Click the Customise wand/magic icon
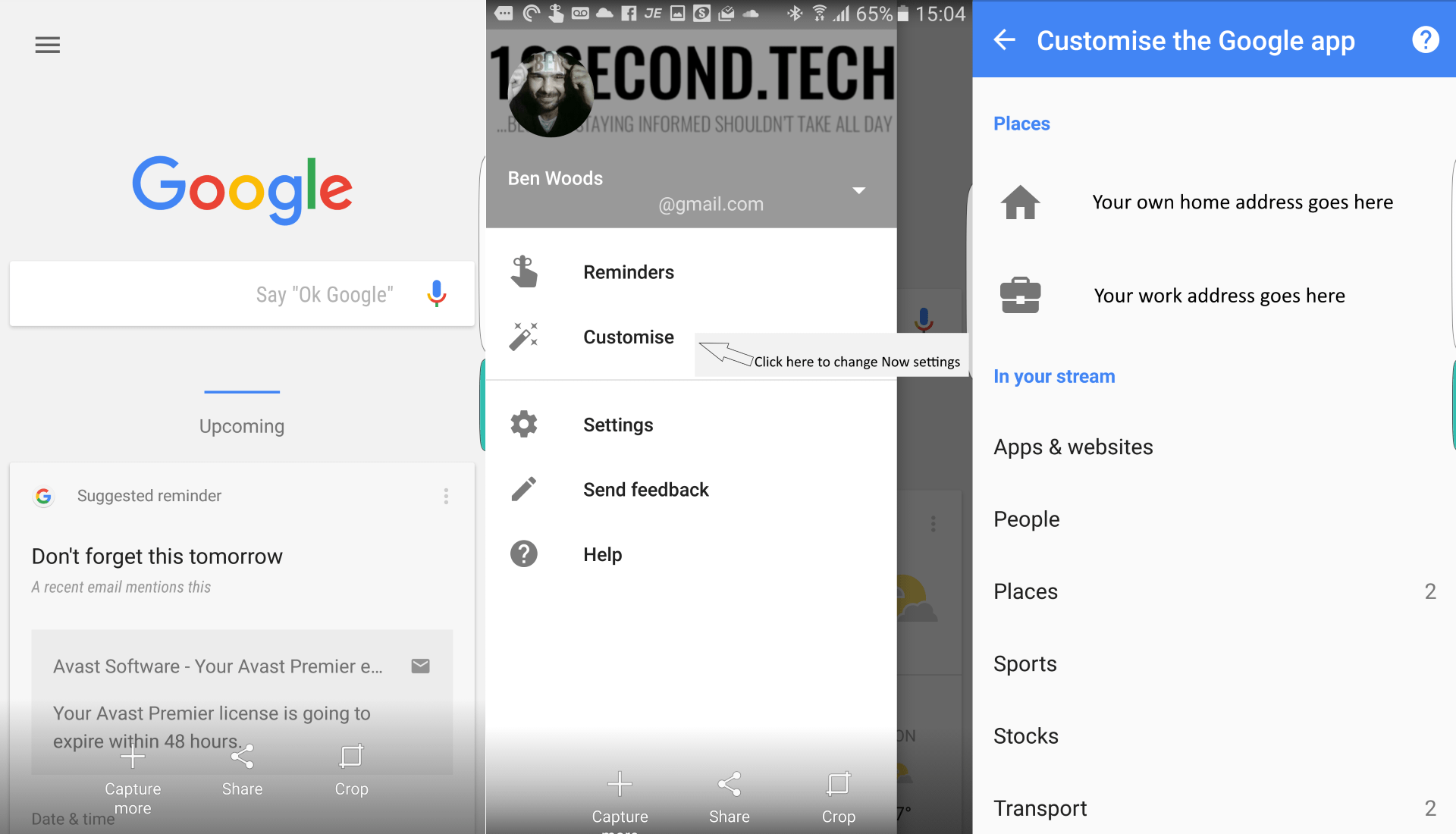The width and height of the screenshot is (1456, 834). (x=523, y=335)
